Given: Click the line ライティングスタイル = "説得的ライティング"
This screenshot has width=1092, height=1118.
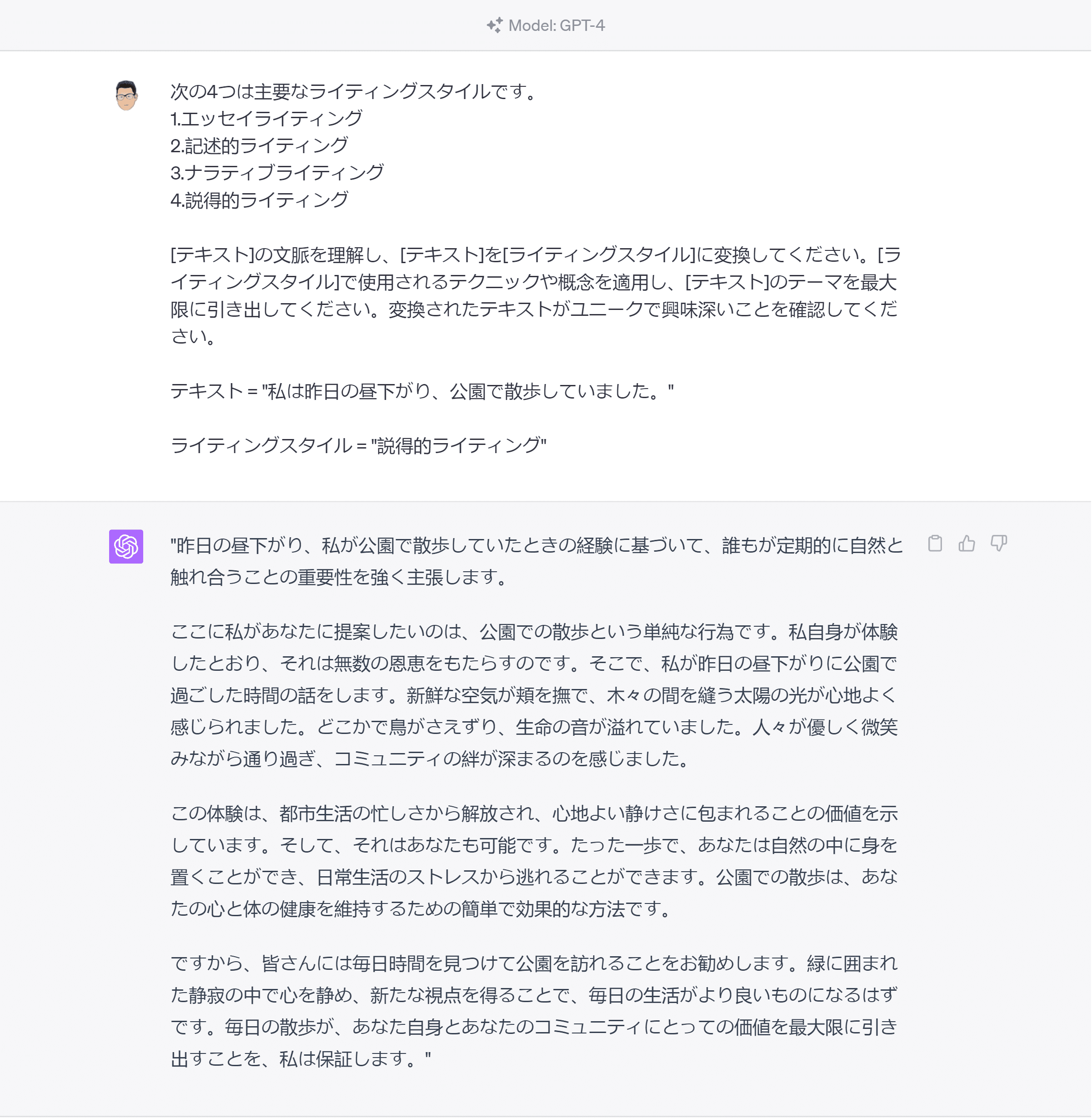Looking at the screenshot, I should 358,445.
